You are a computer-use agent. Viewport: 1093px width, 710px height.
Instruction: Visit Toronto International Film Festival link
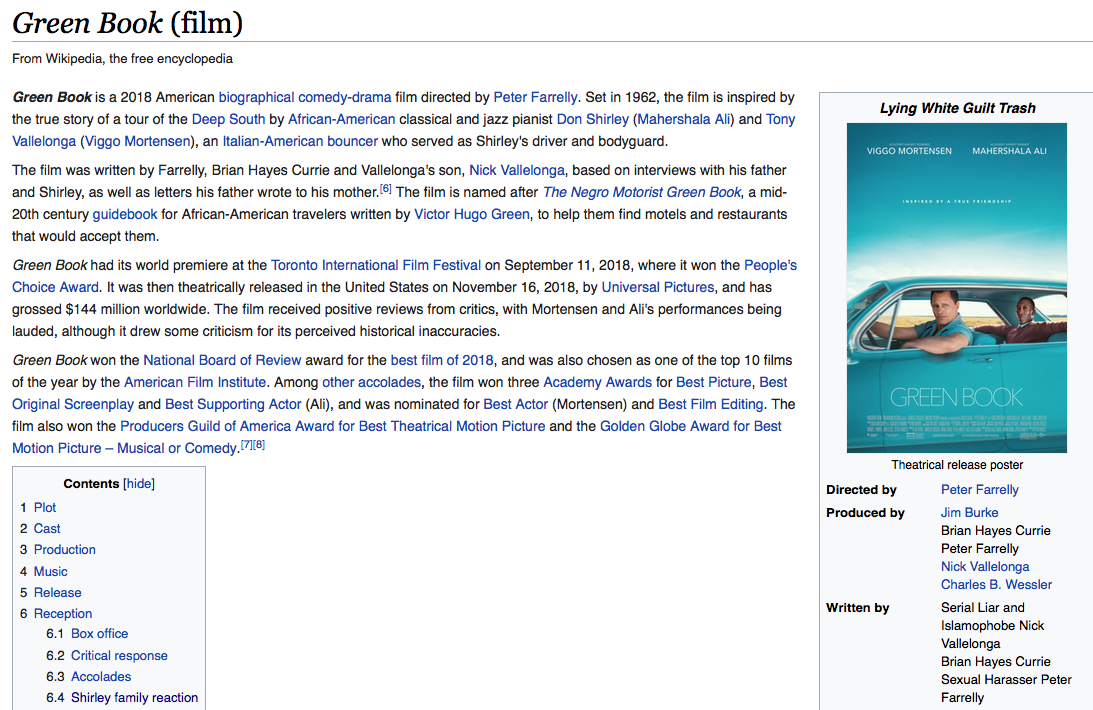(x=376, y=265)
